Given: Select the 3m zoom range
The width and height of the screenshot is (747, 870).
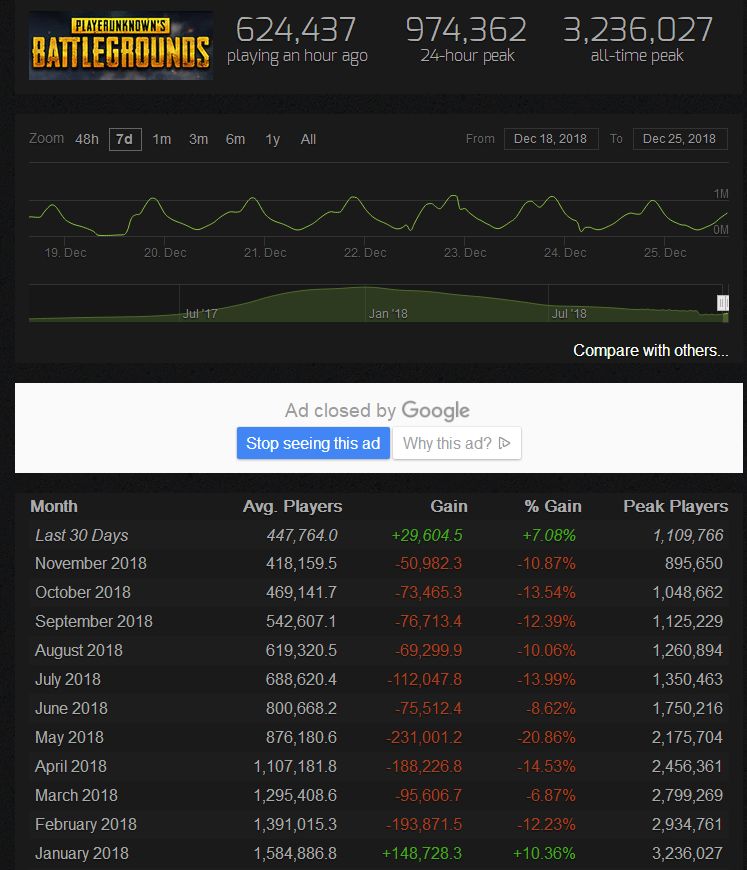Looking at the screenshot, I should [x=198, y=139].
